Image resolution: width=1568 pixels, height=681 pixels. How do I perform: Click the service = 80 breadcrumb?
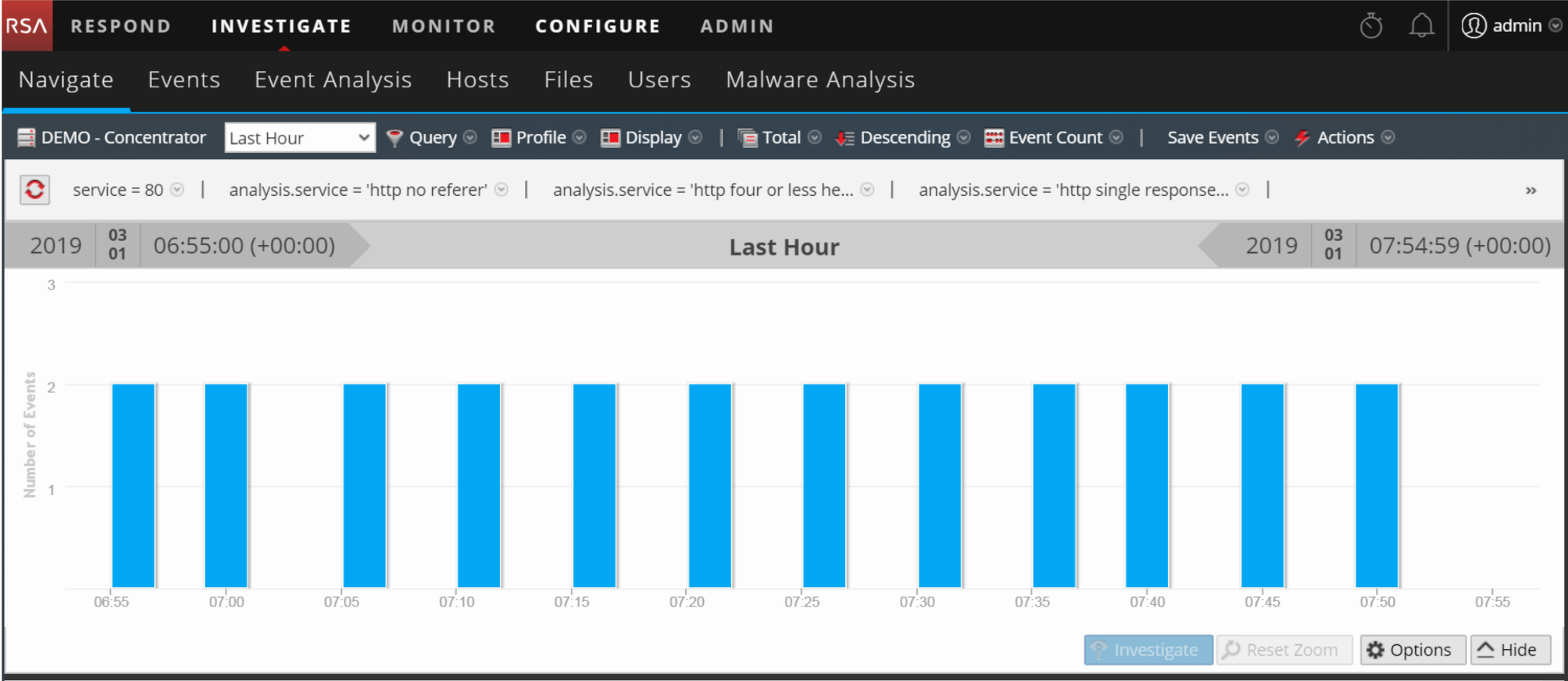click(x=118, y=190)
